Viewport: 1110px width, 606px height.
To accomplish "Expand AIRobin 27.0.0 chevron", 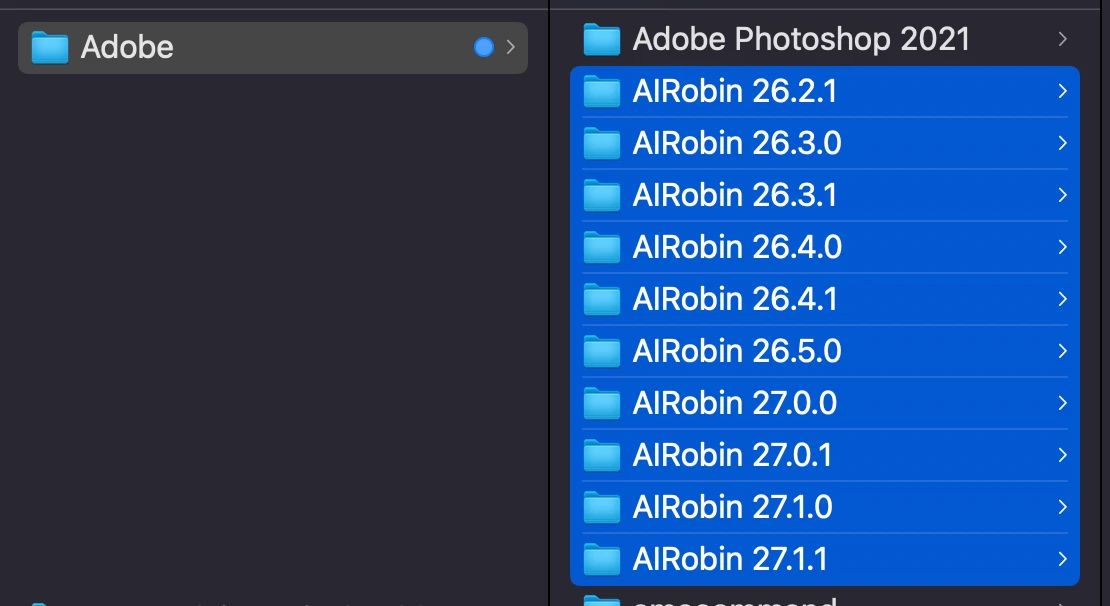I will [x=1063, y=403].
